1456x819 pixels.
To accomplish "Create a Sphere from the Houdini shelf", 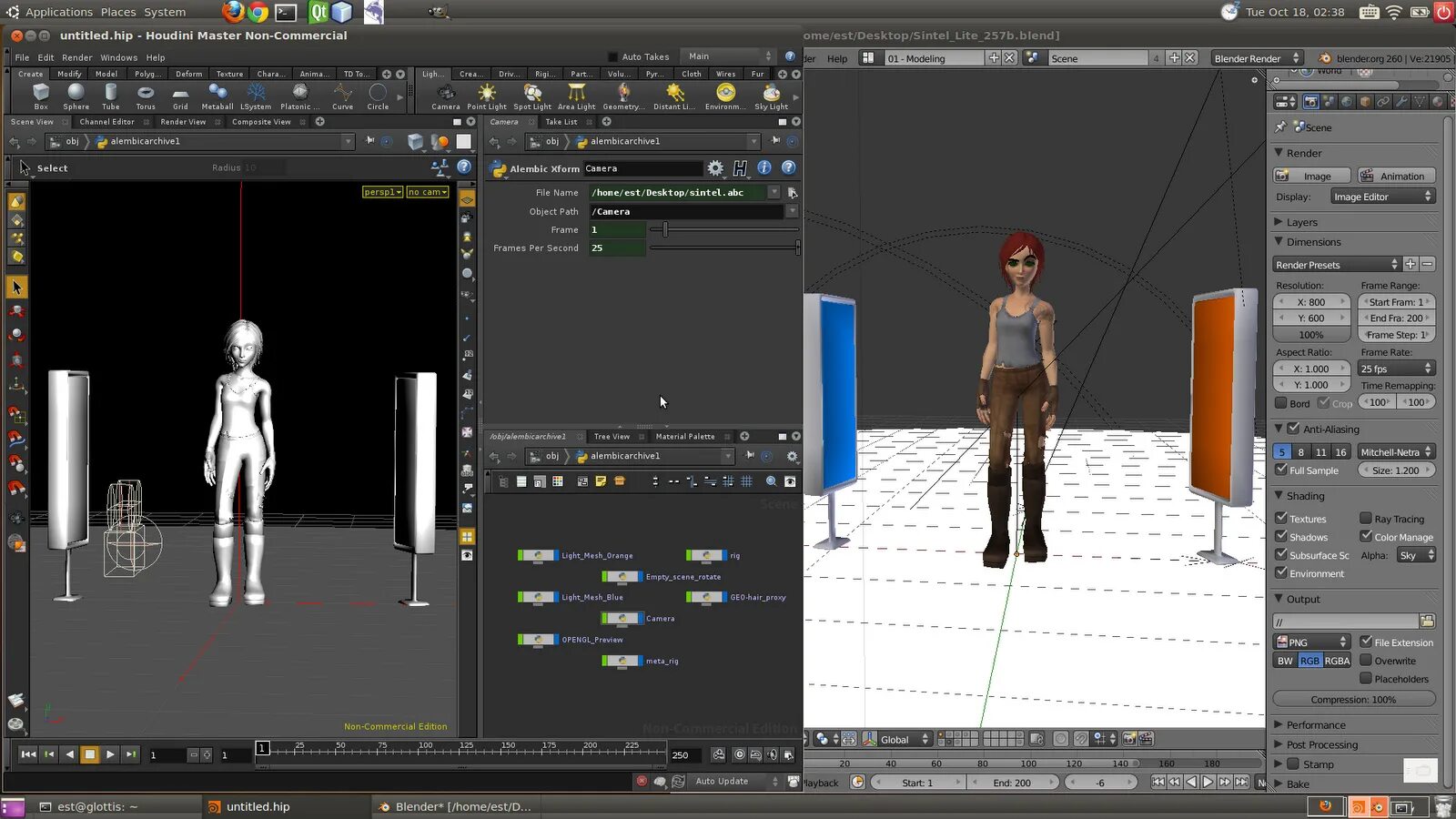I will [x=76, y=96].
